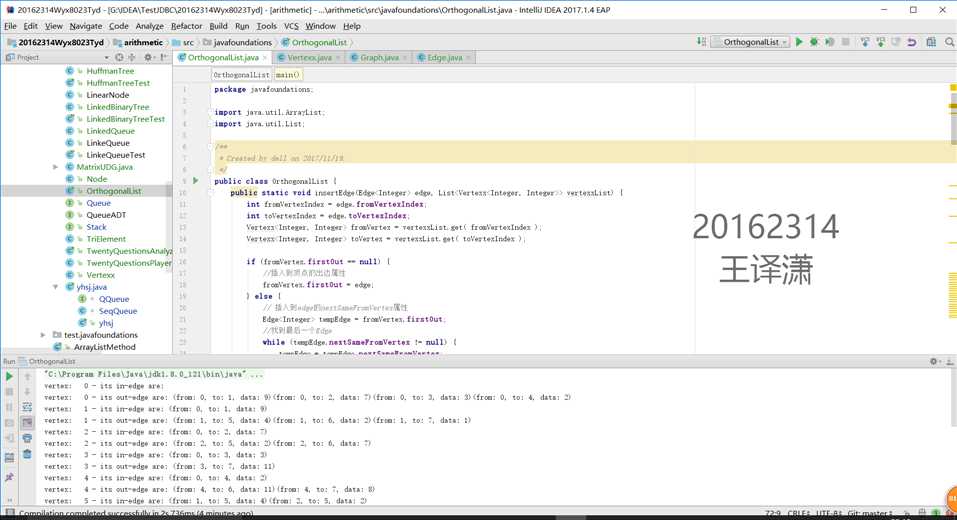Viewport: 957px width, 520px height.
Task: Toggle tool window bars button in status bar
Action: click(10, 513)
